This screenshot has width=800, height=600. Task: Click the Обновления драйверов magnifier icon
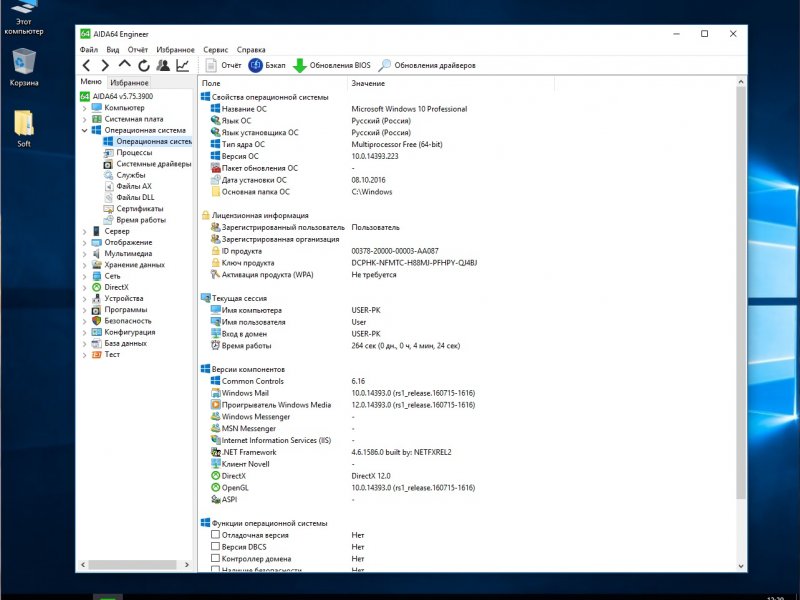pyautogui.click(x=384, y=65)
